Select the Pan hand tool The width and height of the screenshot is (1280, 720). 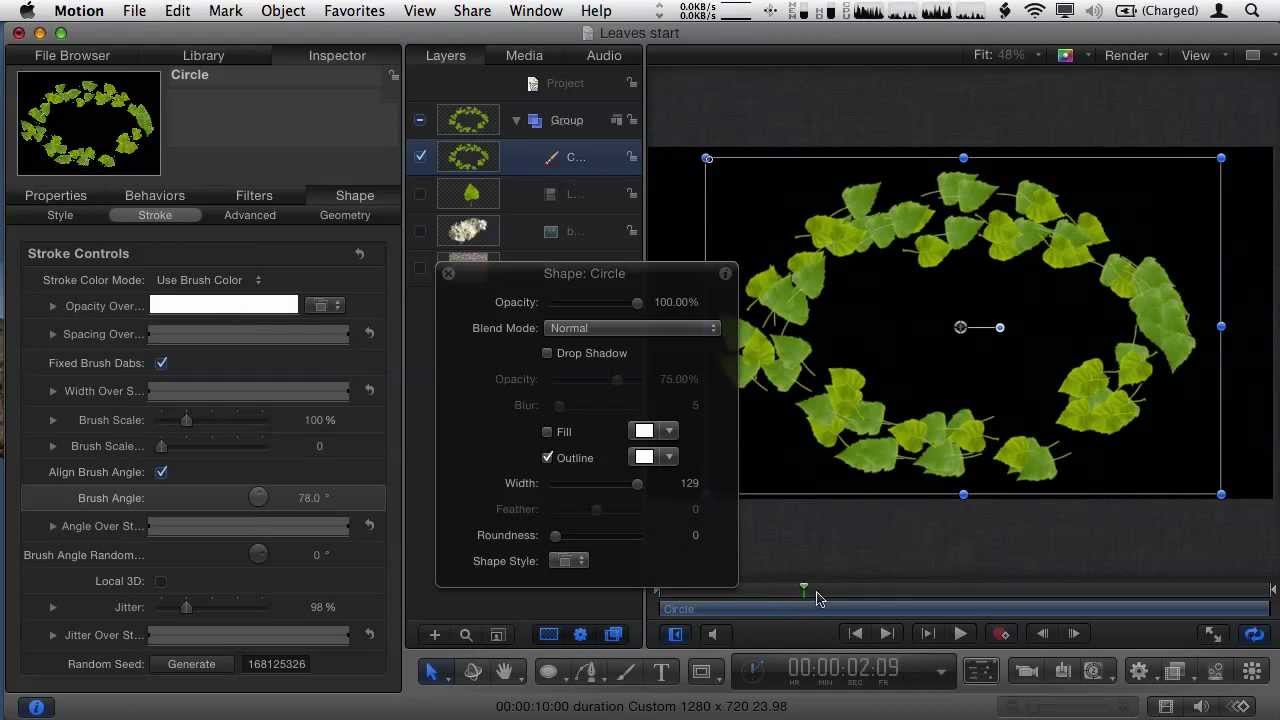(x=504, y=672)
